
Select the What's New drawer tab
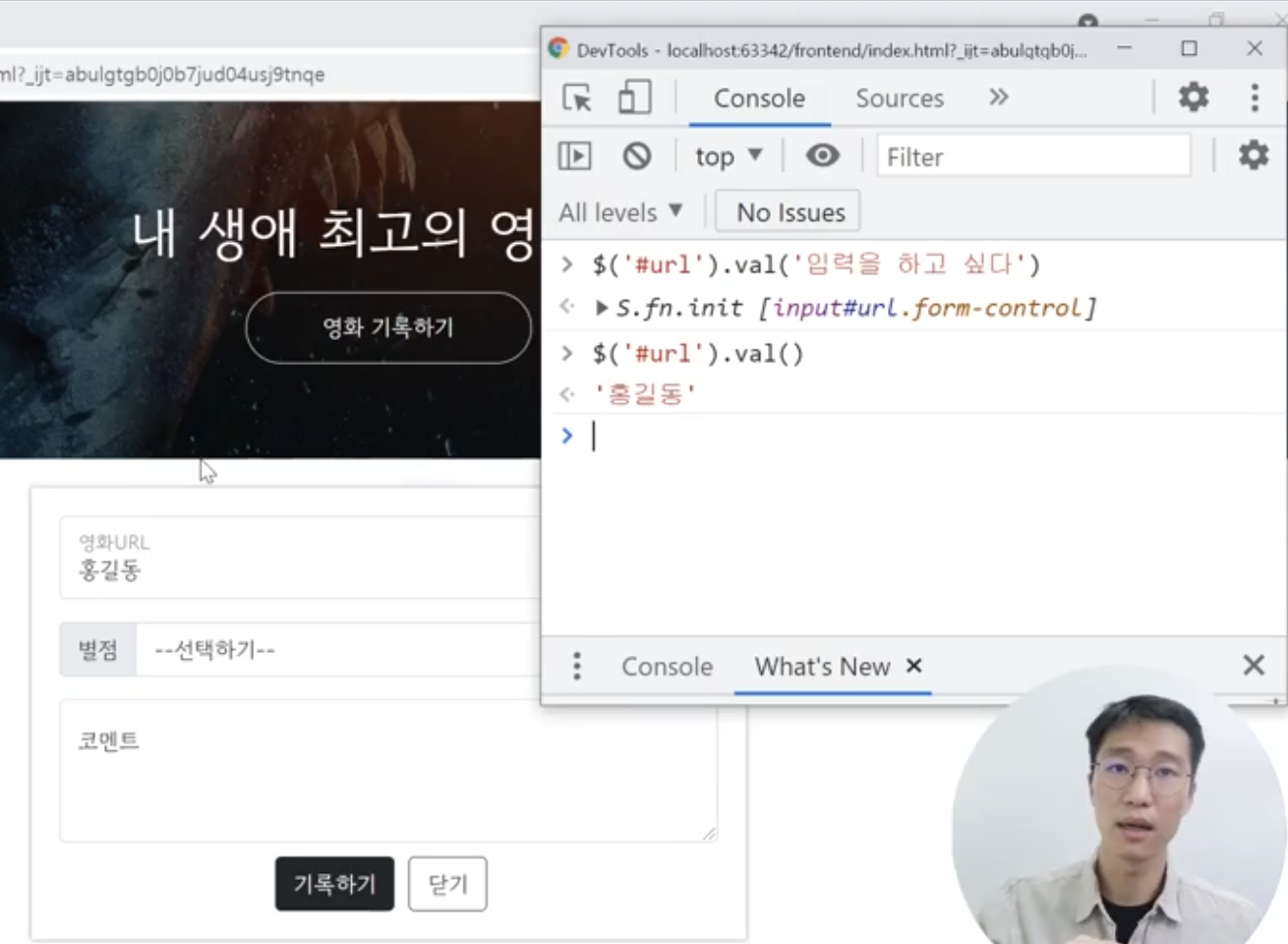822,667
